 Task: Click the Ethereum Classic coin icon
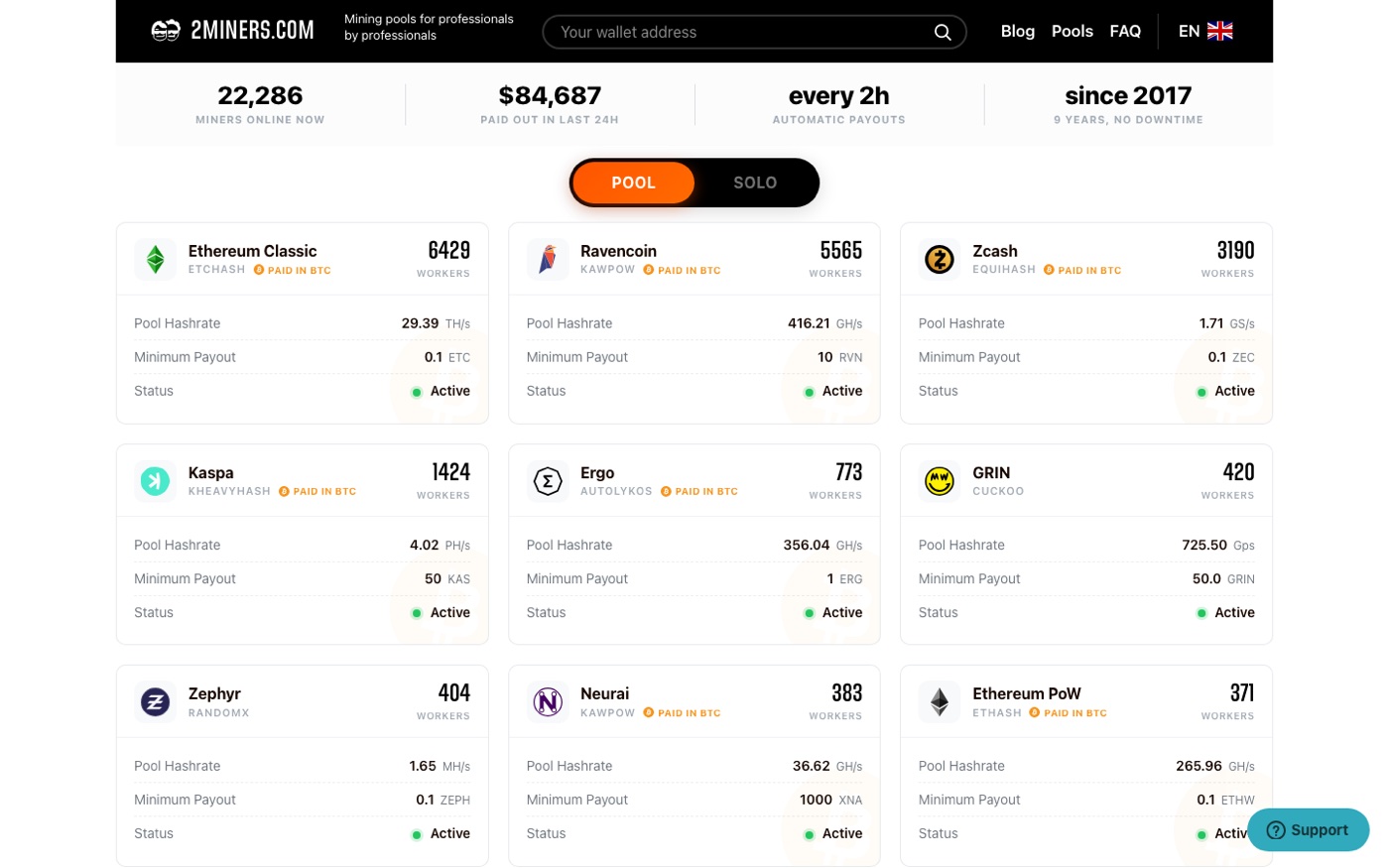click(x=156, y=260)
